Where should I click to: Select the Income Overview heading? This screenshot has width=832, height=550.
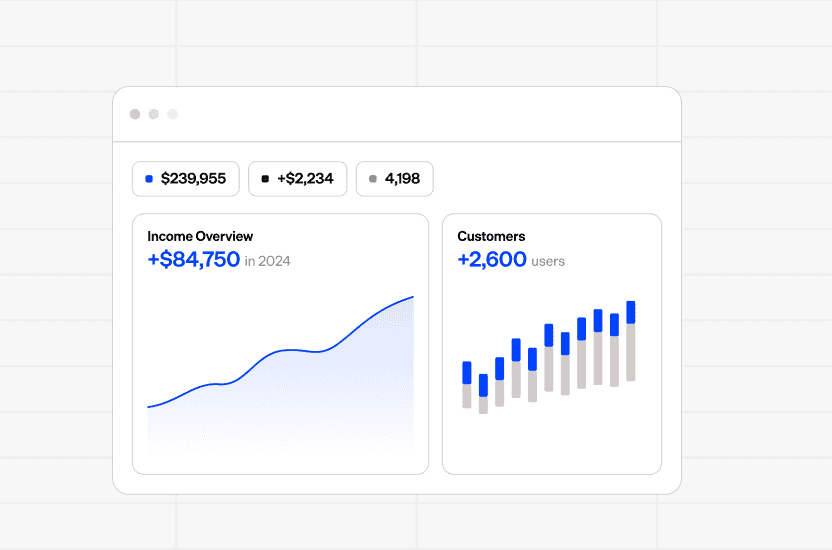pyautogui.click(x=200, y=236)
